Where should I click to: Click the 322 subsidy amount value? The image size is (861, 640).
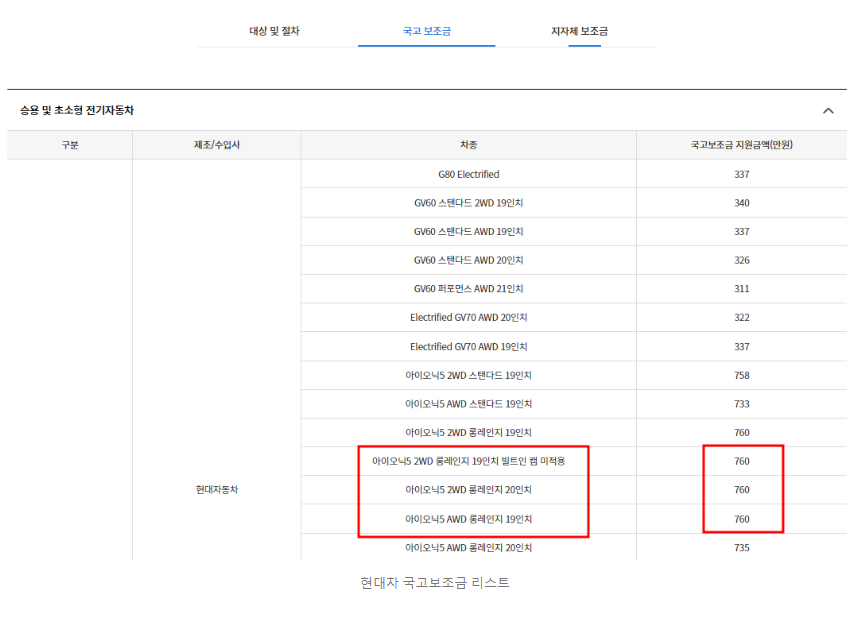(742, 318)
